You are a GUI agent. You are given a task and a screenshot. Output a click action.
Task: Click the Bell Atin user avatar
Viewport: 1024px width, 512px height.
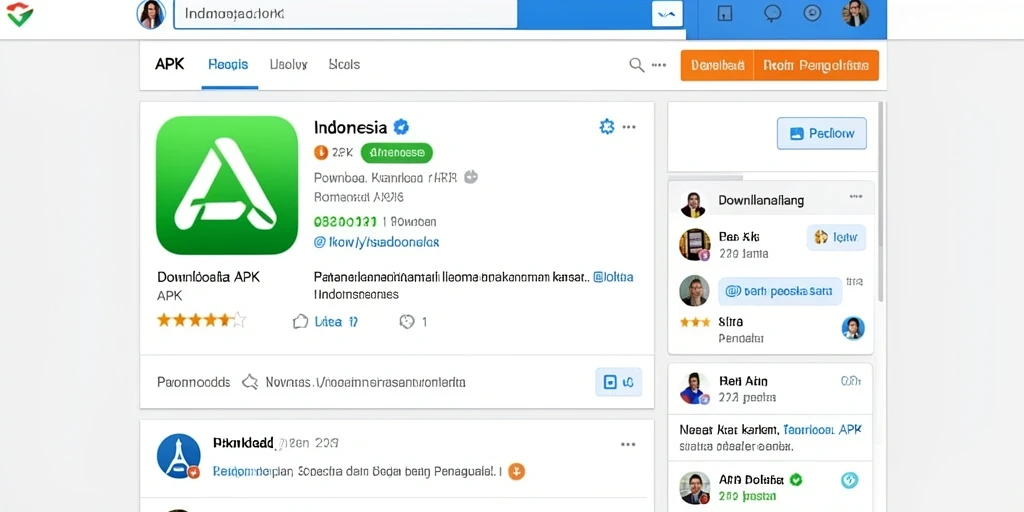click(x=694, y=389)
